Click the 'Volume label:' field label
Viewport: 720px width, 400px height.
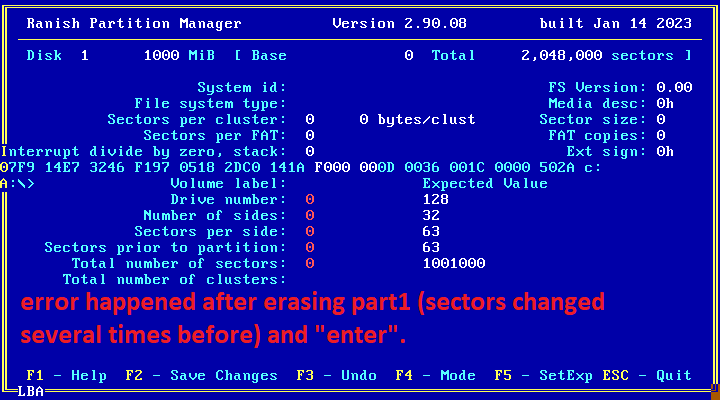coord(228,184)
